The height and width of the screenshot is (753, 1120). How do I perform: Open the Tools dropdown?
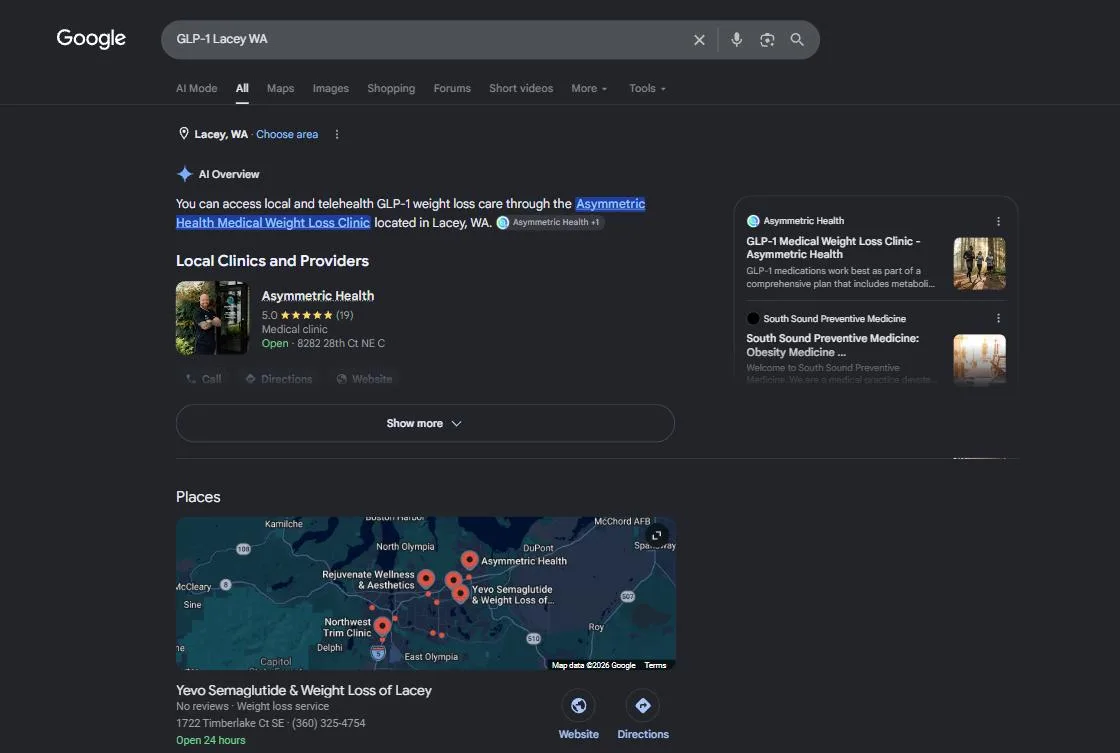tap(647, 89)
